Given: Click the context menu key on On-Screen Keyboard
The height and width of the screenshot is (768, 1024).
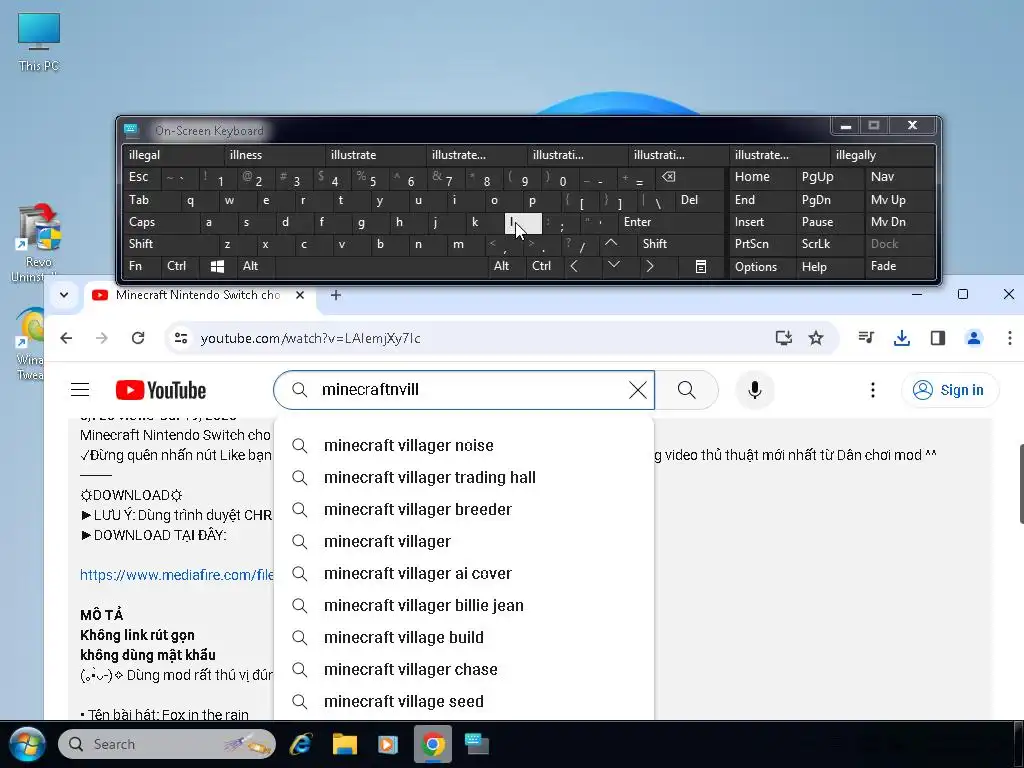Looking at the screenshot, I should (x=700, y=266).
